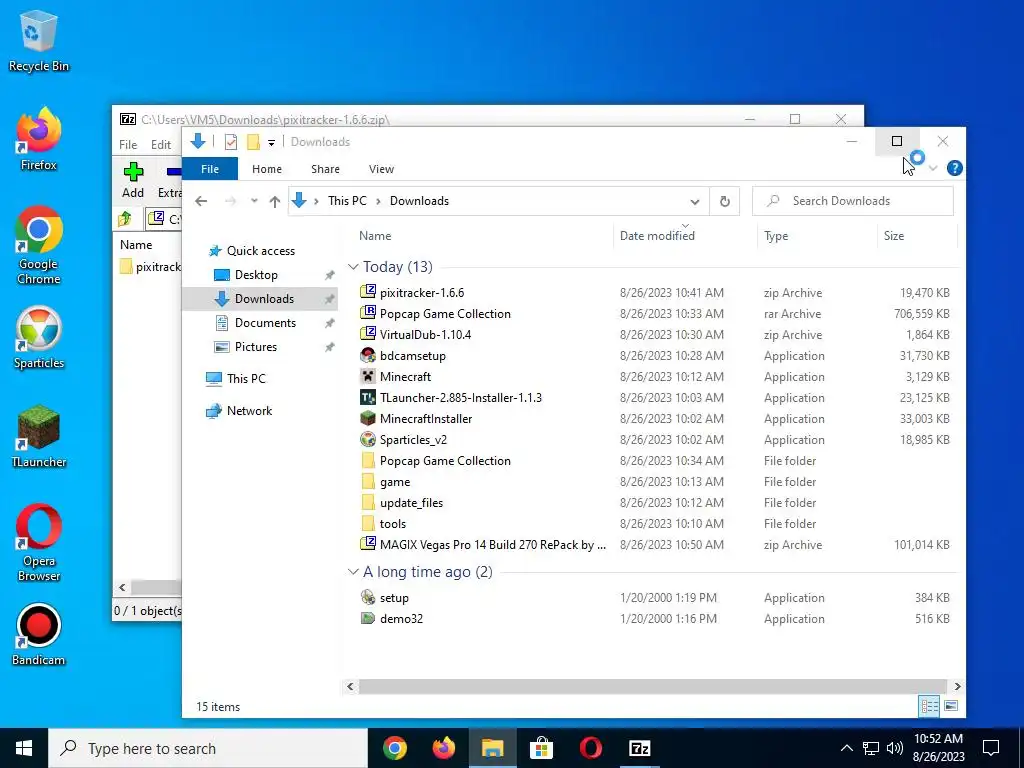Click the up-folder icon in 7-Zip window
This screenshot has height=768, width=1024.
click(x=125, y=219)
